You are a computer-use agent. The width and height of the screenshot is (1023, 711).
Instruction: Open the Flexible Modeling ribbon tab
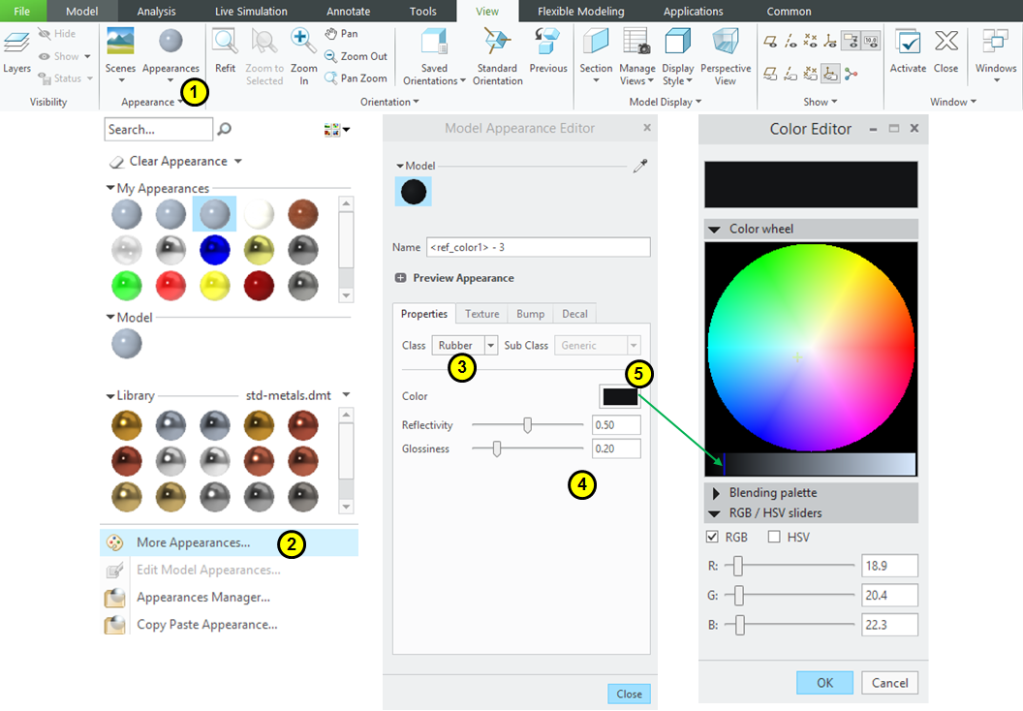click(580, 11)
